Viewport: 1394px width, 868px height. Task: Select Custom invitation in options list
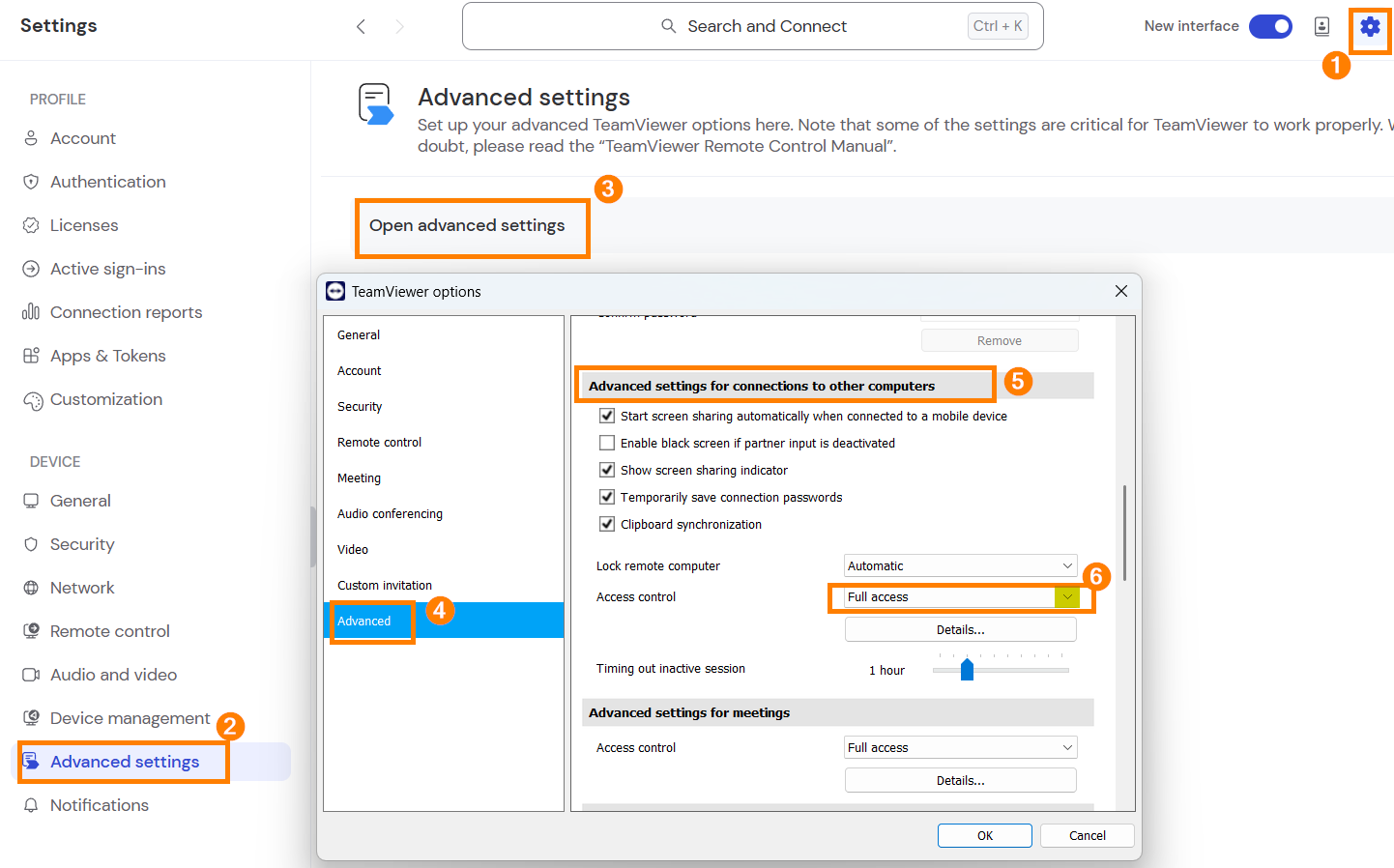click(444, 585)
